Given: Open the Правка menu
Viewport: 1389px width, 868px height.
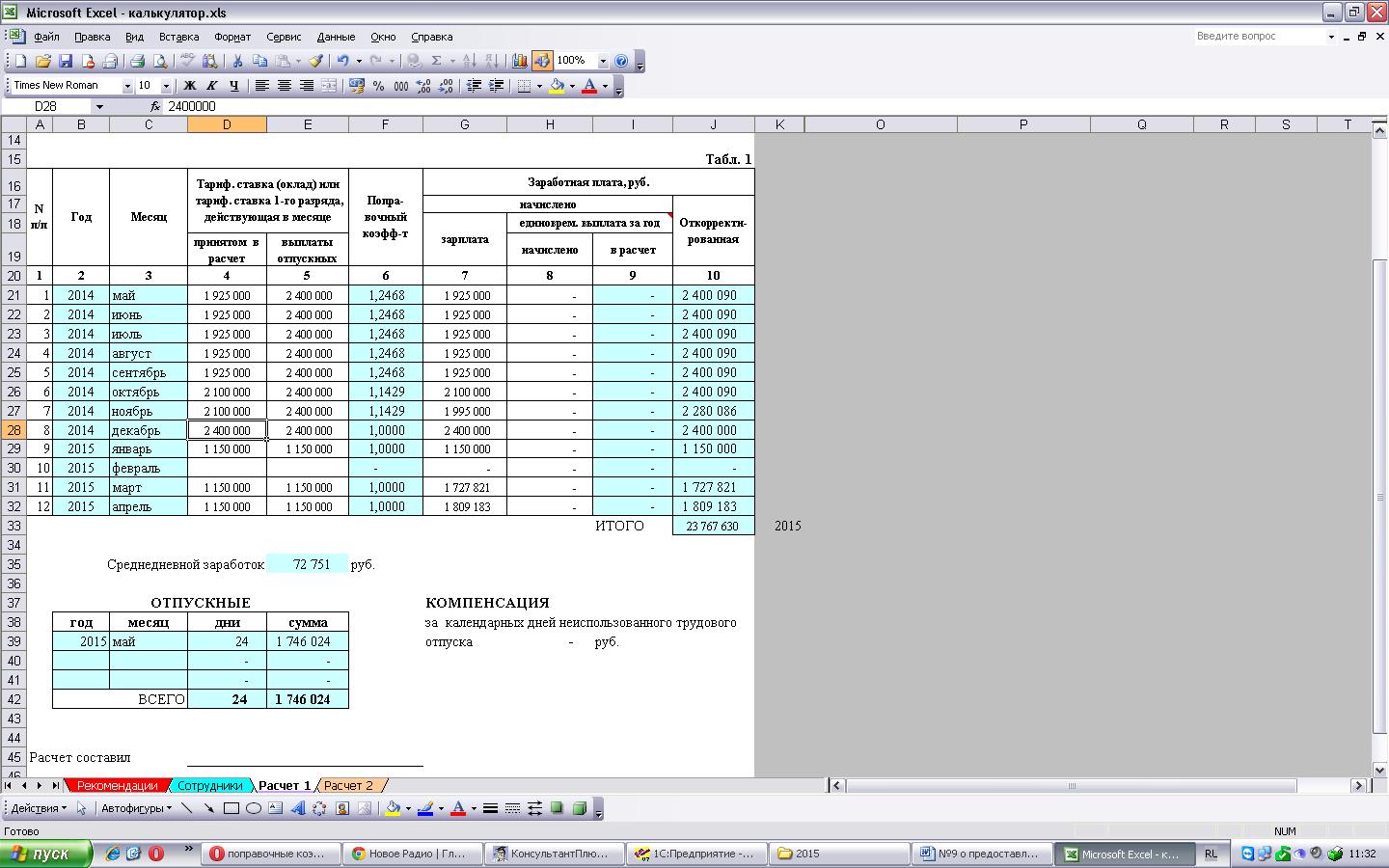Looking at the screenshot, I should pyautogui.click(x=92, y=37).
